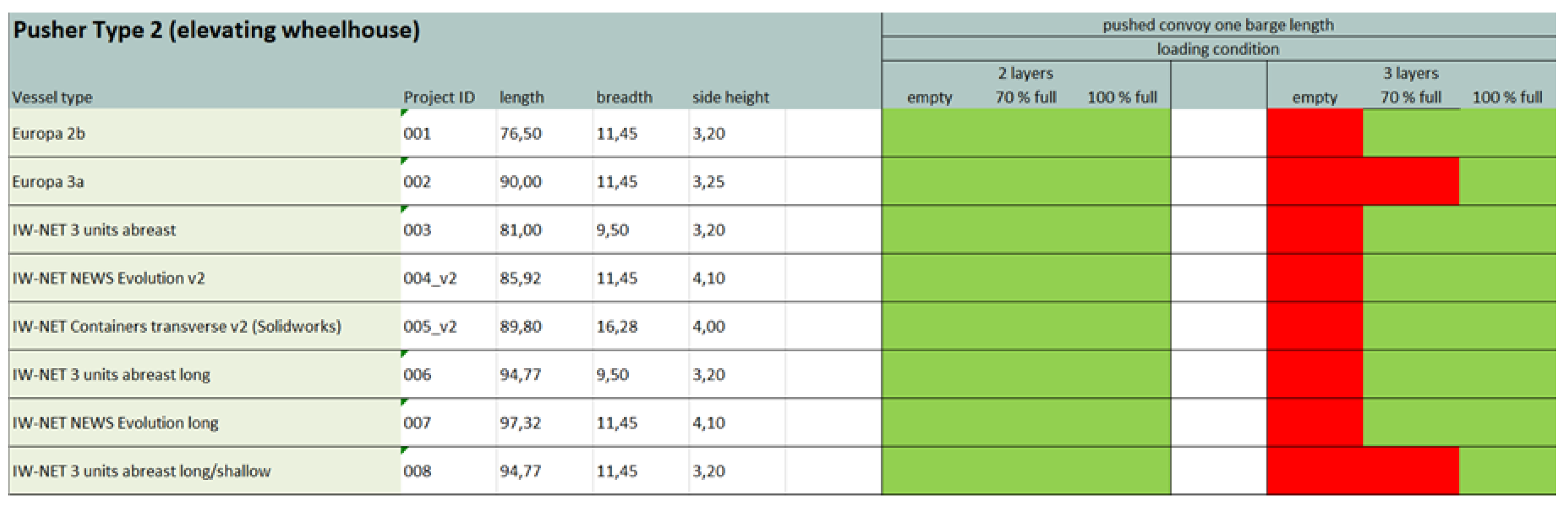Click project ID cell 004_v2
Screen dimensions: 1568x507
430,279
